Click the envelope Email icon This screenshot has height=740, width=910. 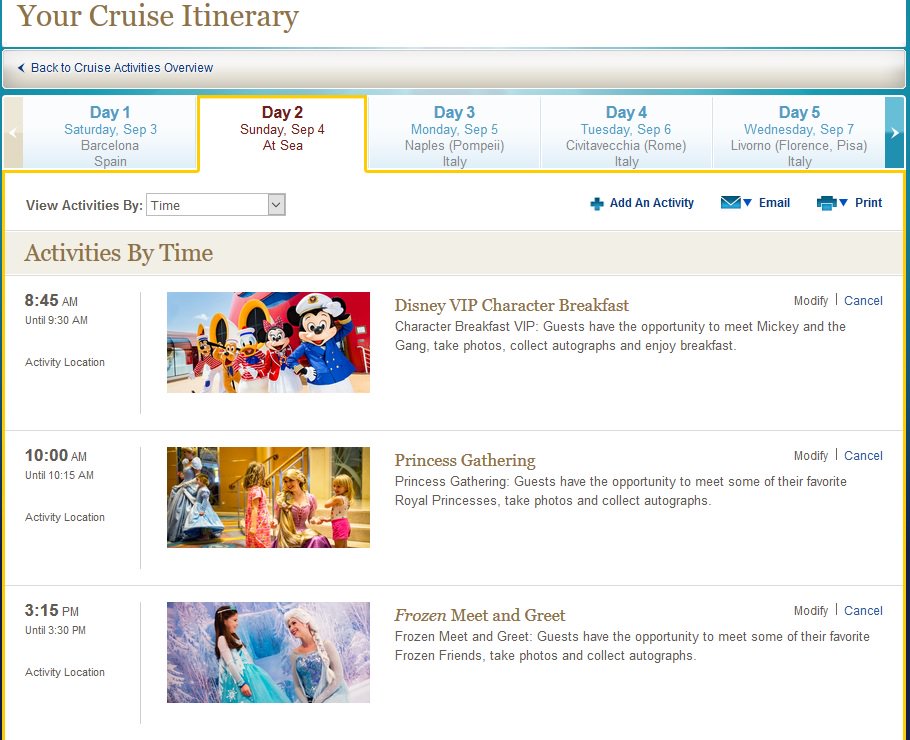click(730, 203)
